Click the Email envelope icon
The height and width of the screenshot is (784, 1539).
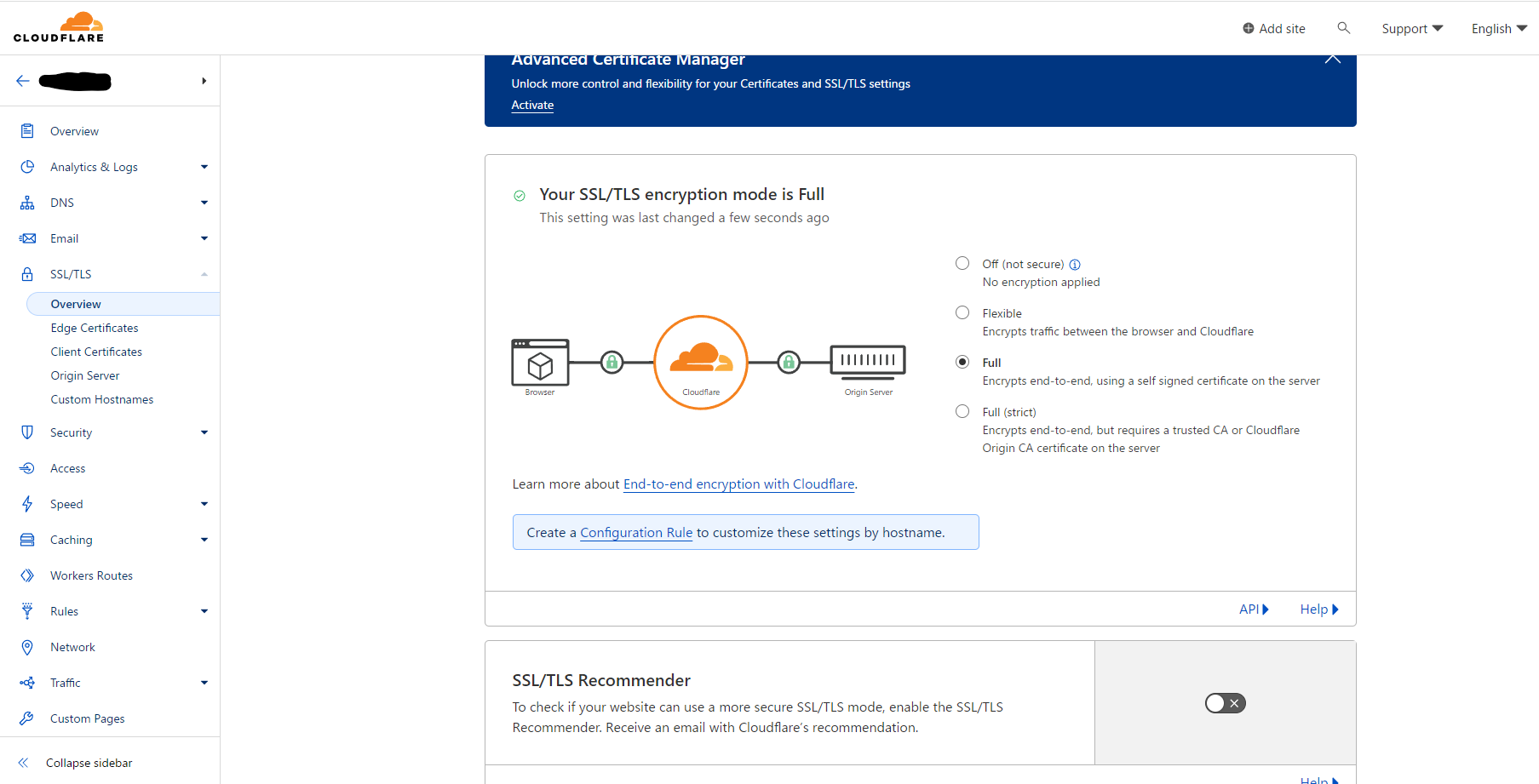pos(27,238)
